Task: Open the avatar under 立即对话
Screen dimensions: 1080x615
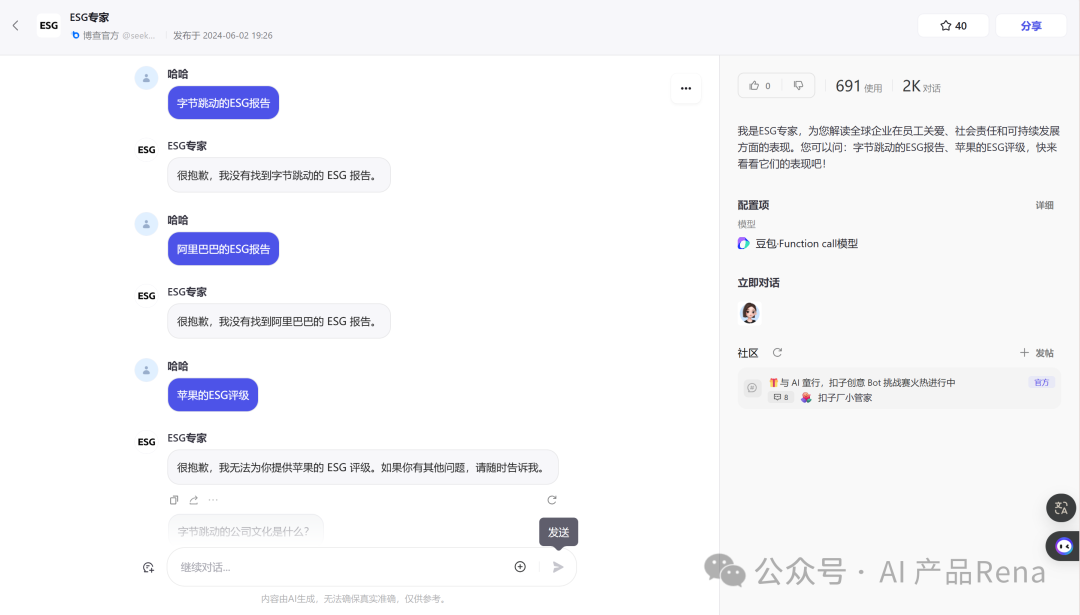Action: 749,313
